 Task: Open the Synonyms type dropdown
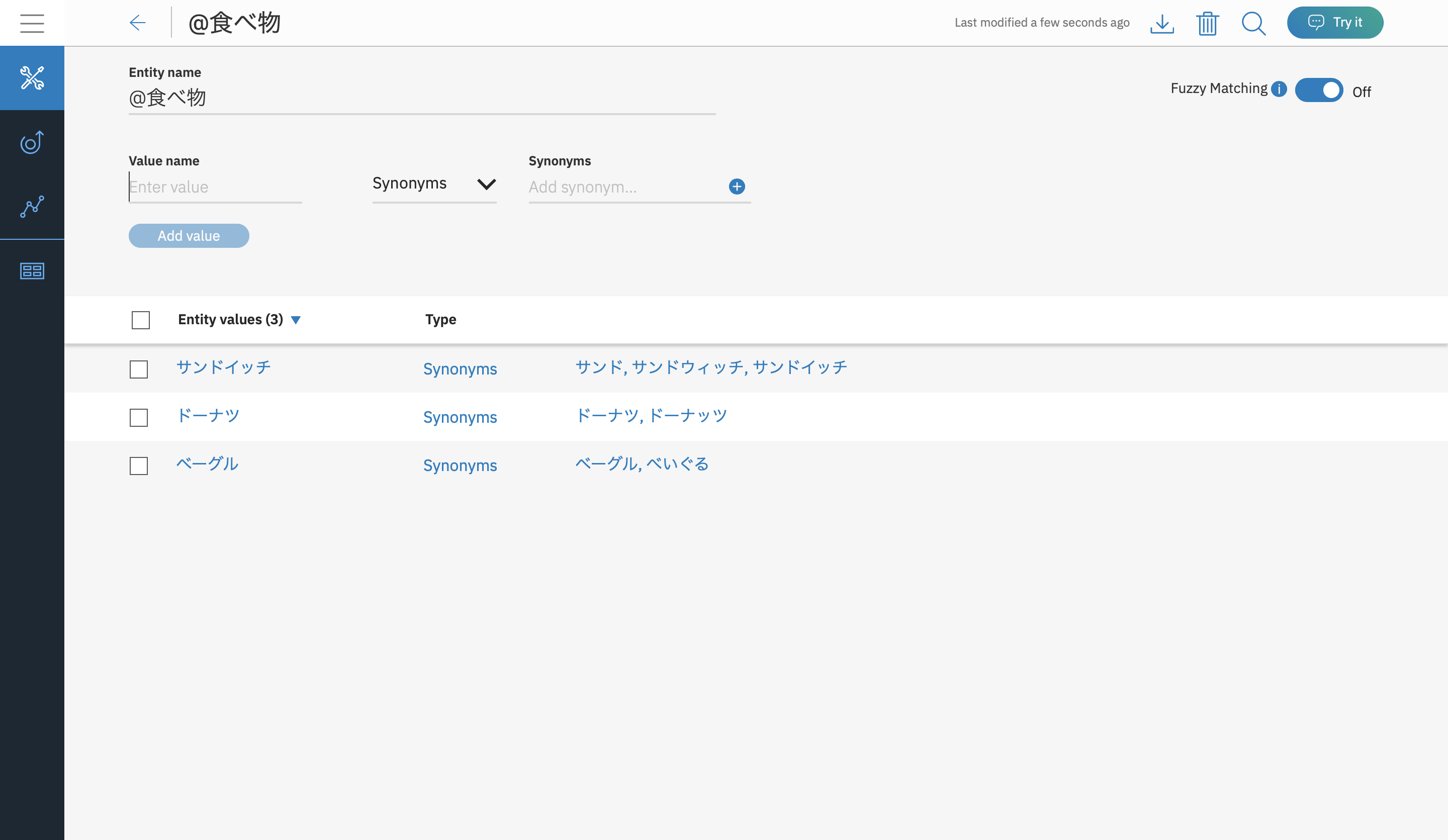point(434,184)
